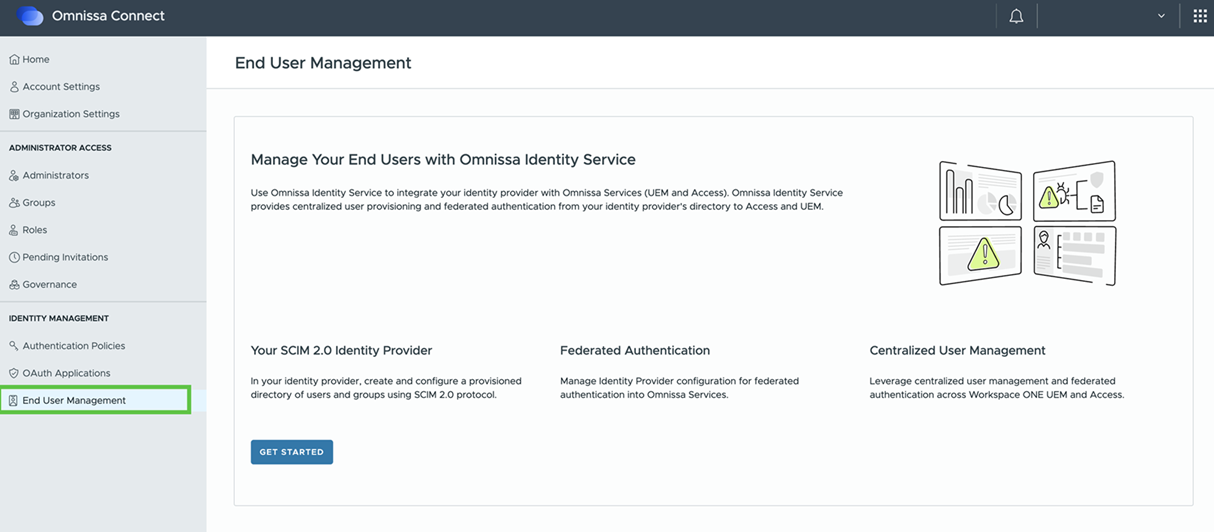Click the dashboard illustration graphic
This screenshot has height=532, width=1214.
coord(1027,223)
